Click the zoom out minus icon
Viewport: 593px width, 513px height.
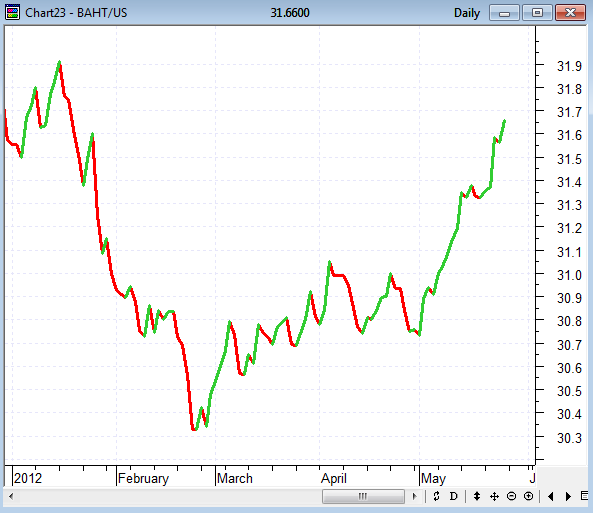(511, 496)
